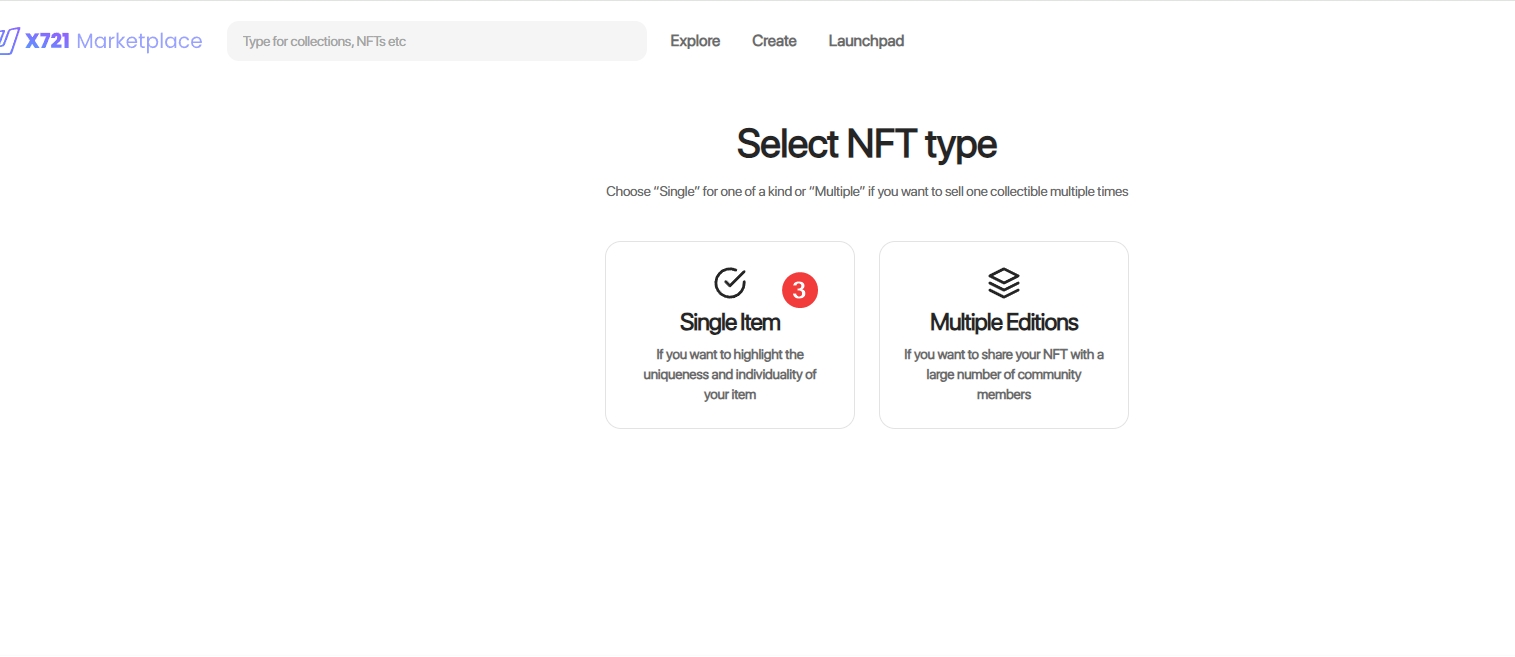Select the Single Item title
The height and width of the screenshot is (657, 1515).
coord(730,322)
